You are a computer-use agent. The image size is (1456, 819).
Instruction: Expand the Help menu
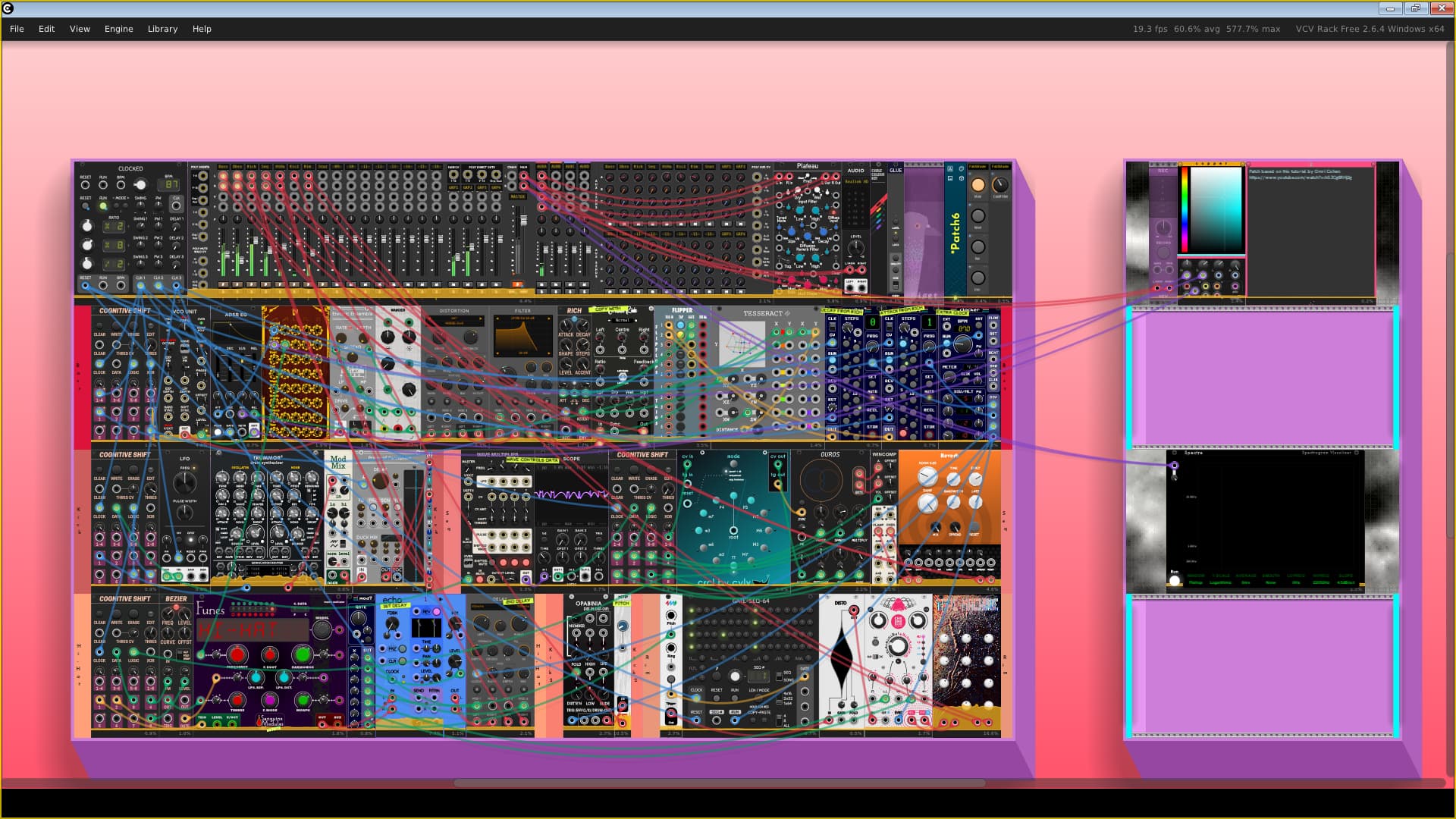[x=202, y=29]
